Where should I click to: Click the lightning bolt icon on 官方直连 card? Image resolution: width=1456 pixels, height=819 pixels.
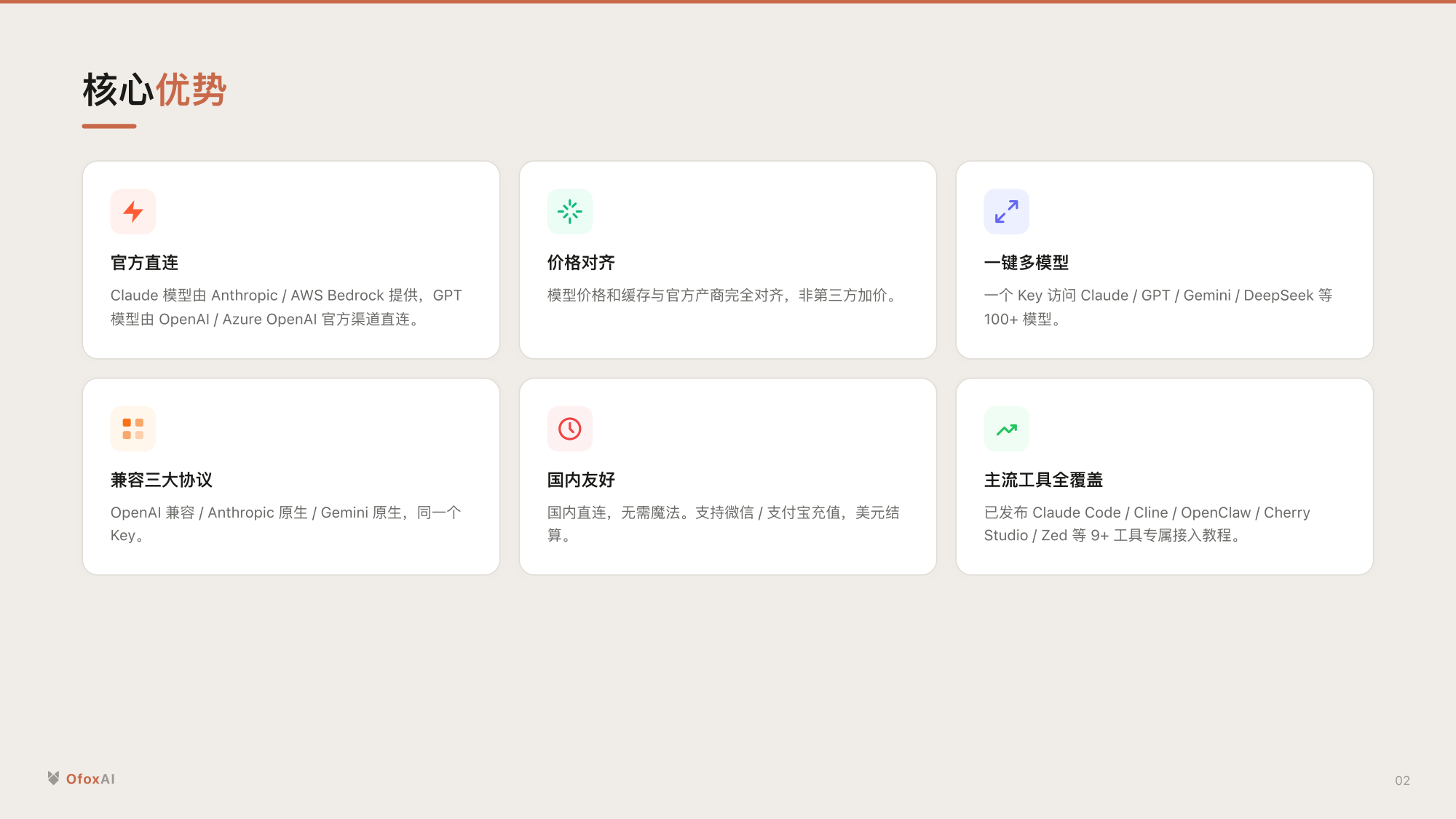[133, 211]
